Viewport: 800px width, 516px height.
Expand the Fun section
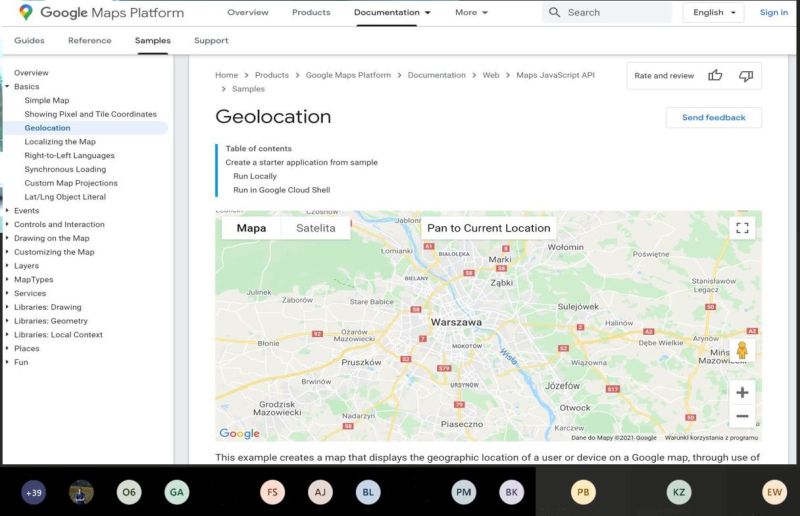[8, 362]
